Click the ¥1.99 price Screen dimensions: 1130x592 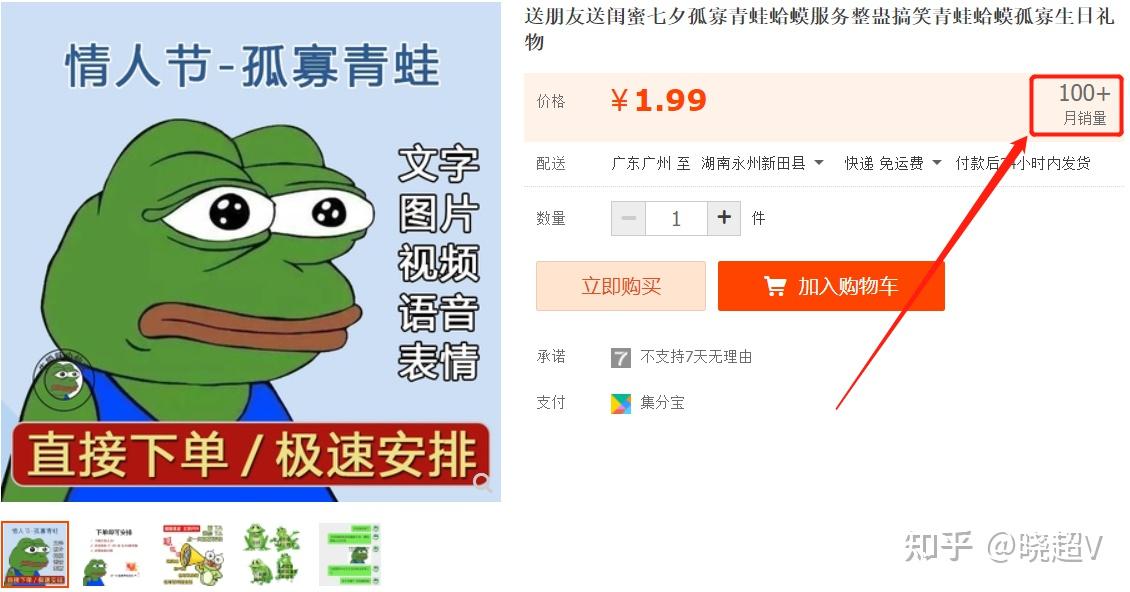658,100
